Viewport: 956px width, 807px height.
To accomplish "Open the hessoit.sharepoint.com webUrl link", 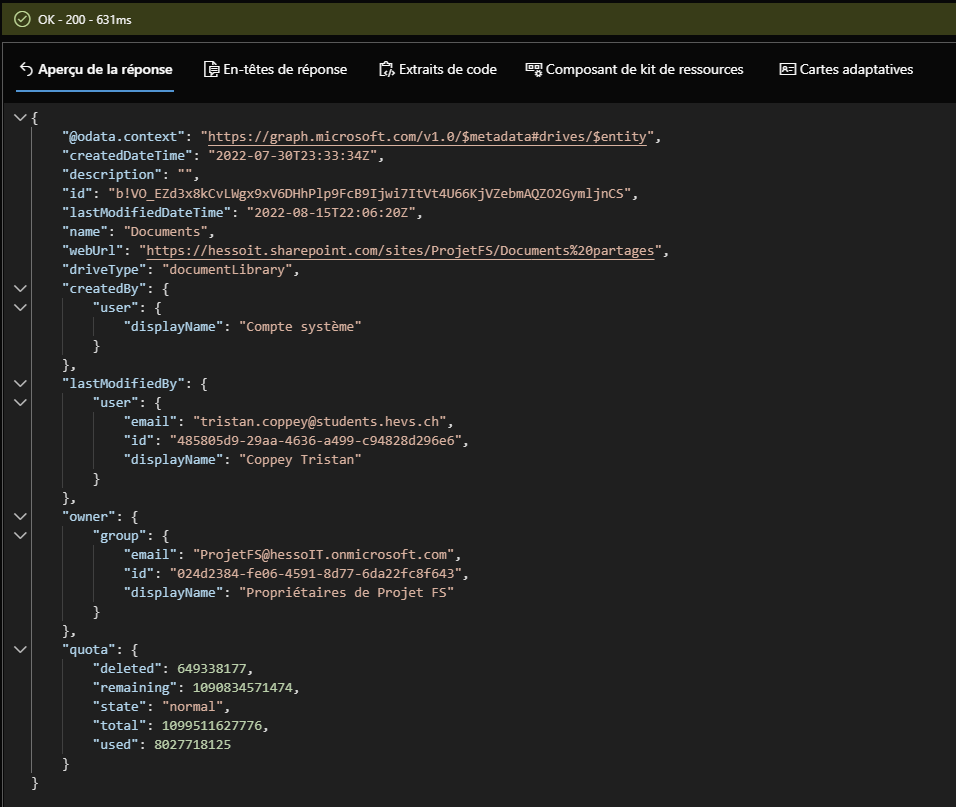I will [x=400, y=251].
